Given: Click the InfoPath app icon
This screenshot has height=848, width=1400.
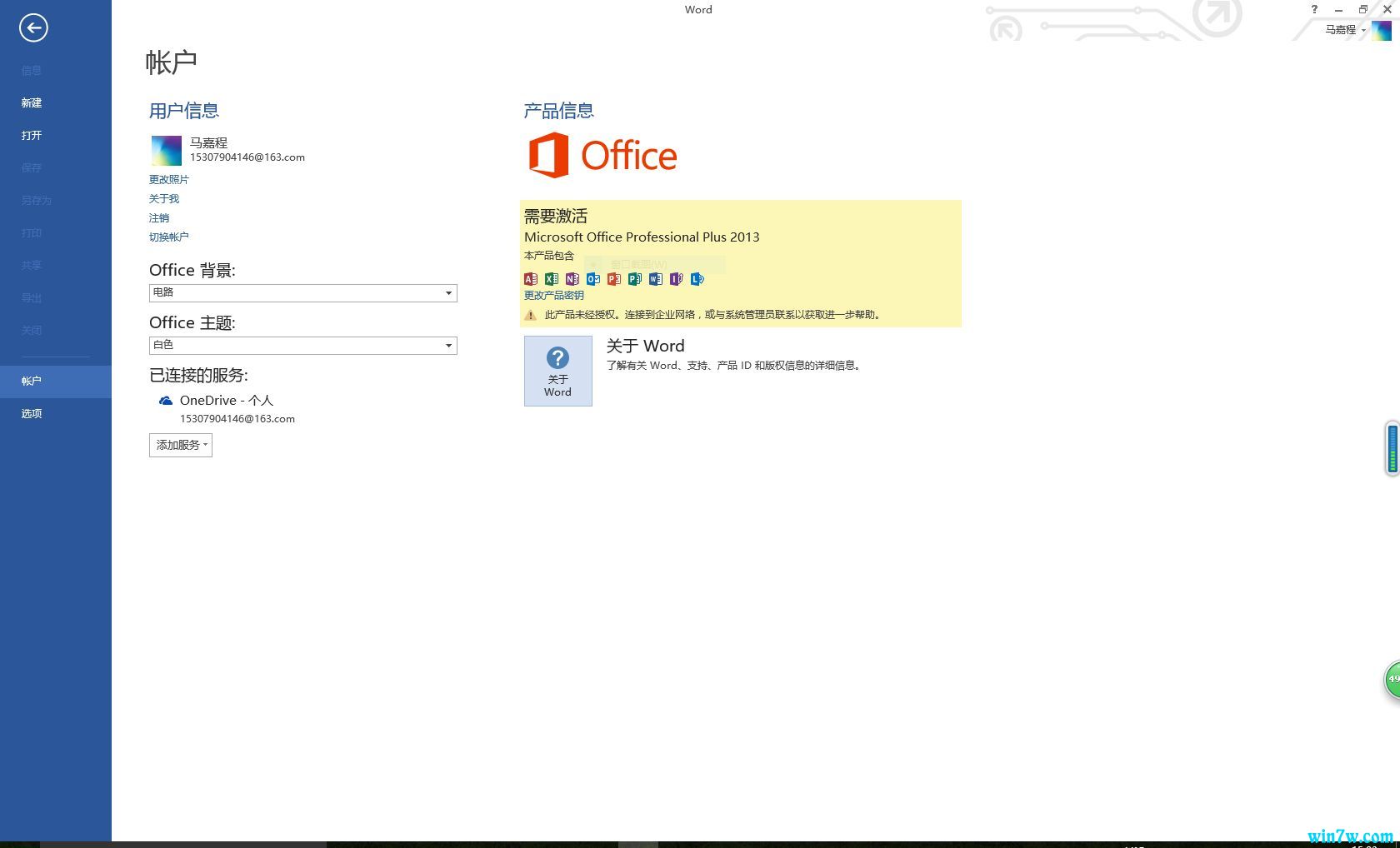Looking at the screenshot, I should 677,279.
